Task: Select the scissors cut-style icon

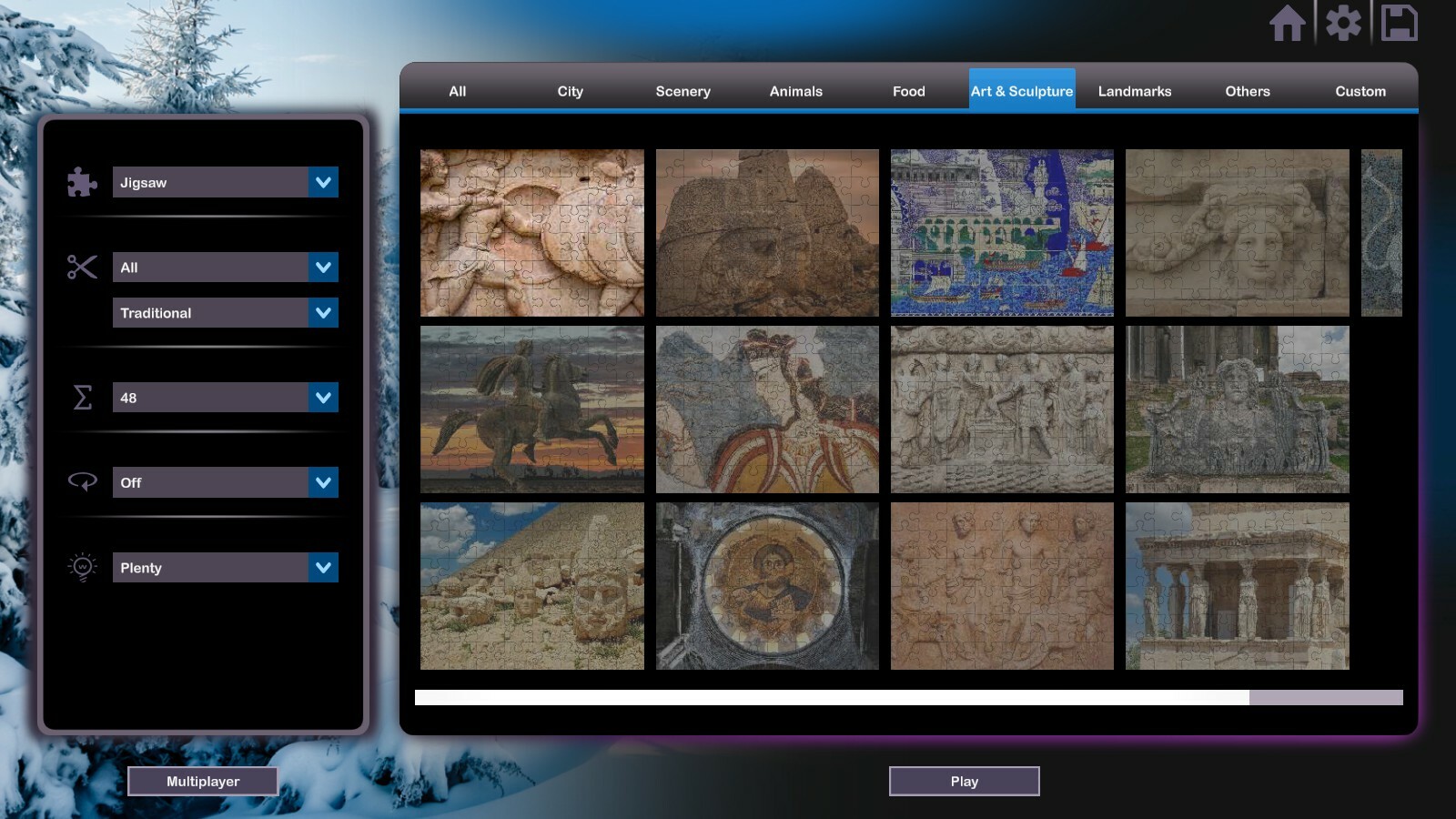Action: [82, 267]
